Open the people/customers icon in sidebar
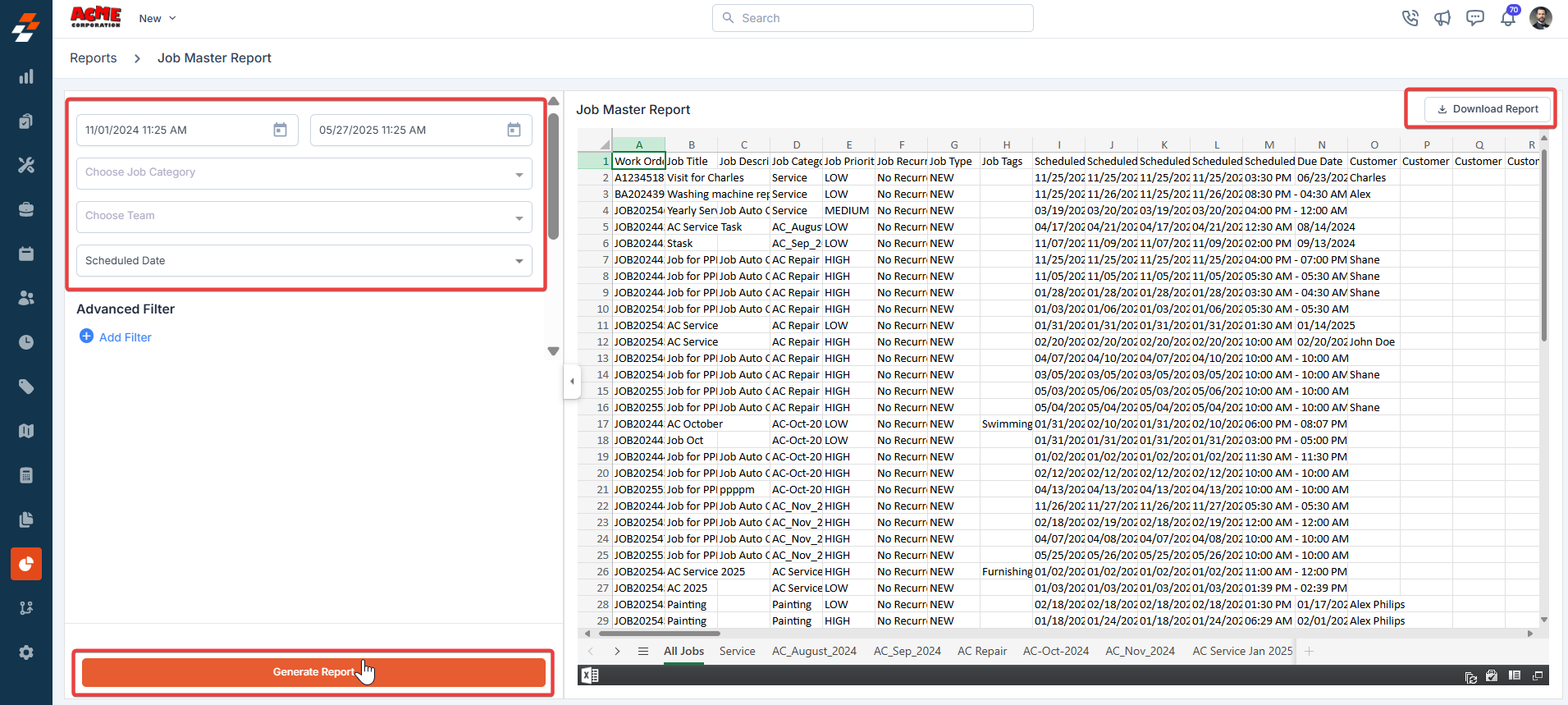Image resolution: width=1568 pixels, height=705 pixels. [26, 298]
